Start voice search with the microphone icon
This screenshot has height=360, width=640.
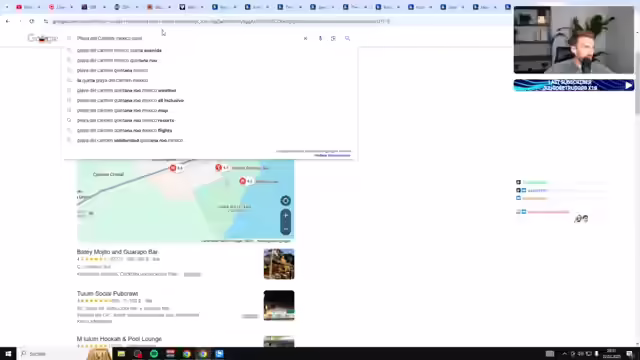[320, 38]
